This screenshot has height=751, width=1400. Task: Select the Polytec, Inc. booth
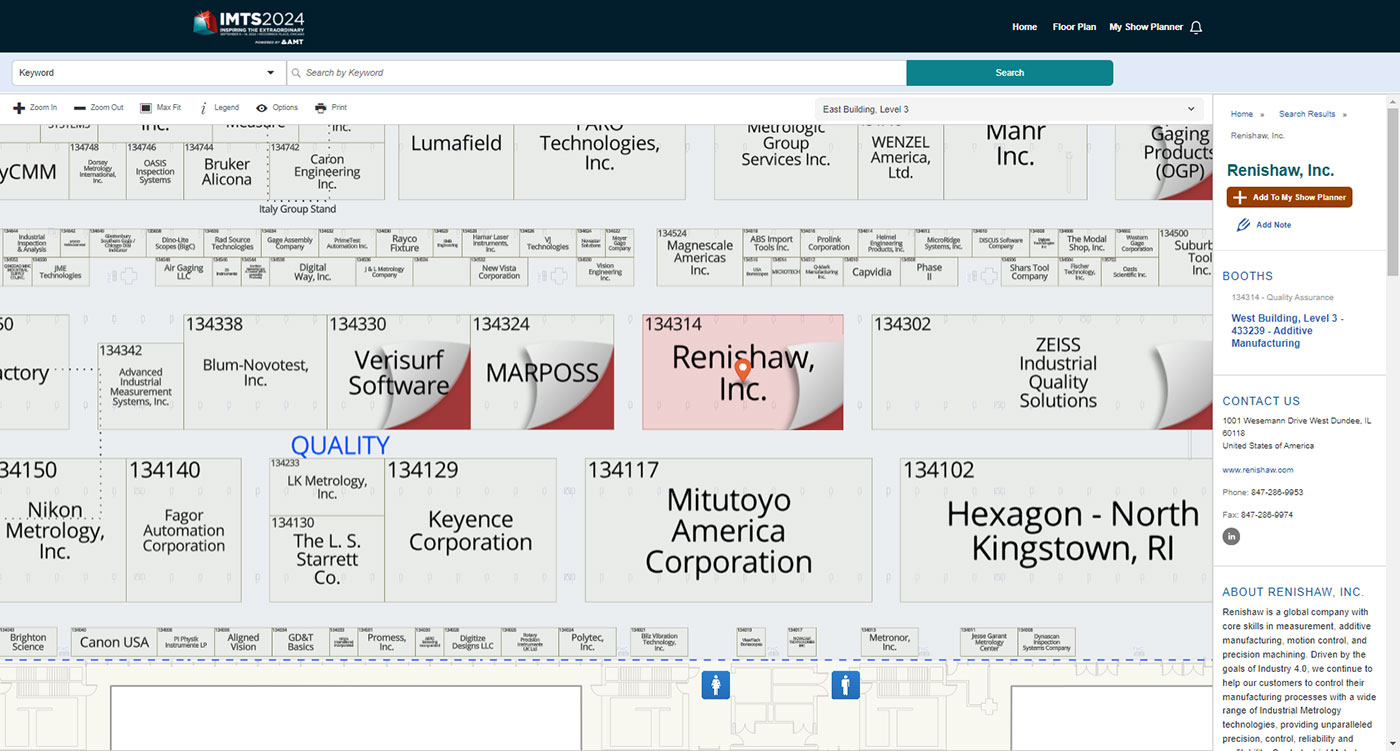(x=587, y=641)
